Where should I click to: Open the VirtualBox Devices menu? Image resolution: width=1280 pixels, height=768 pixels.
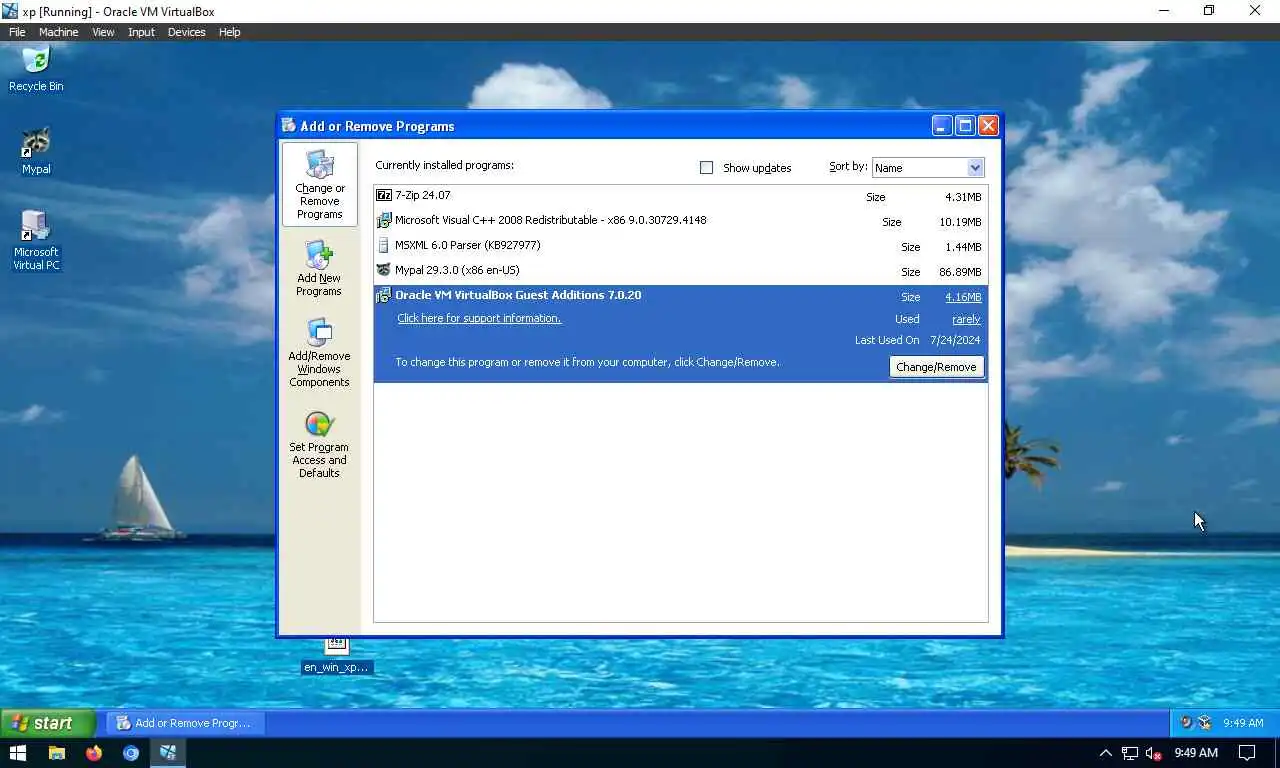[x=186, y=32]
